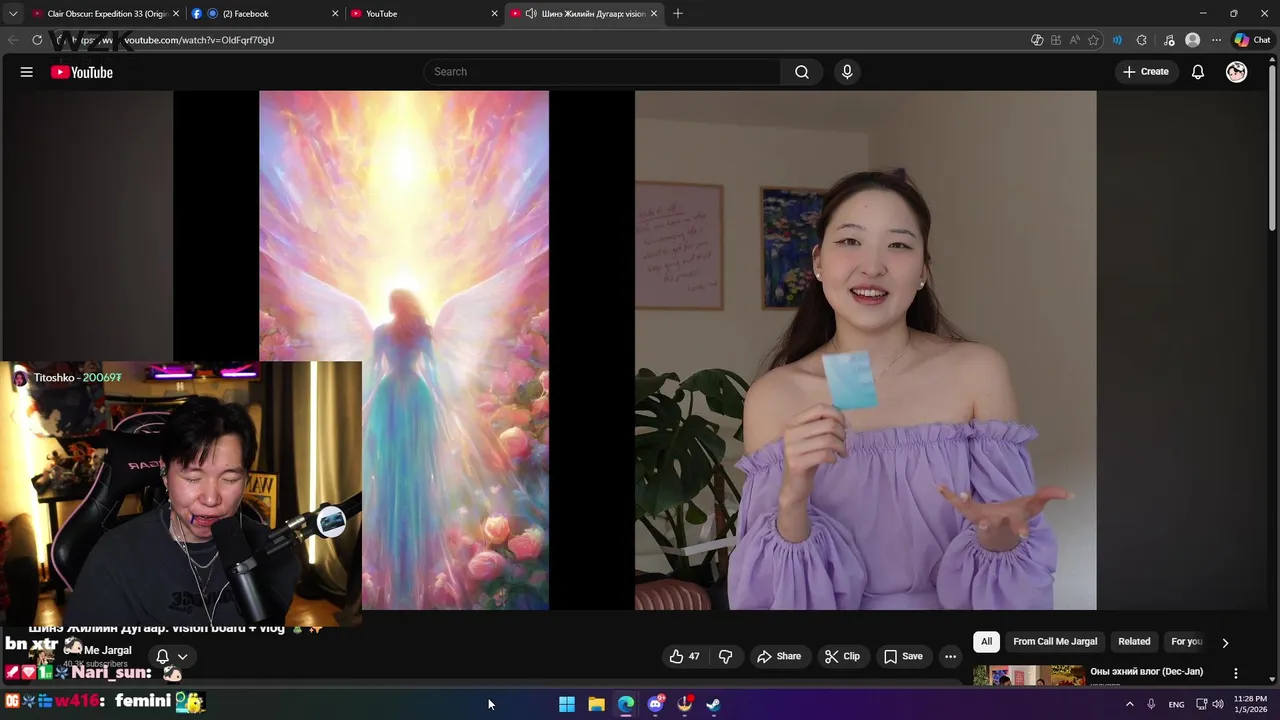The width and height of the screenshot is (1280, 720).
Task: Dislike the video
Action: [x=726, y=656]
